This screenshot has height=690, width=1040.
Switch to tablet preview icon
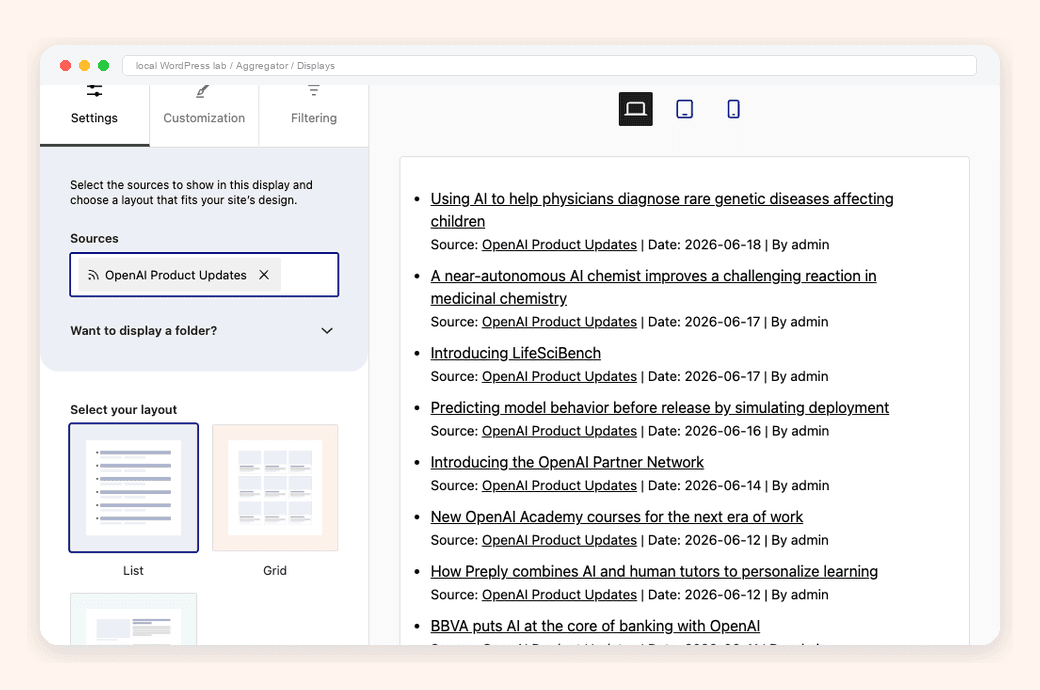pos(684,109)
